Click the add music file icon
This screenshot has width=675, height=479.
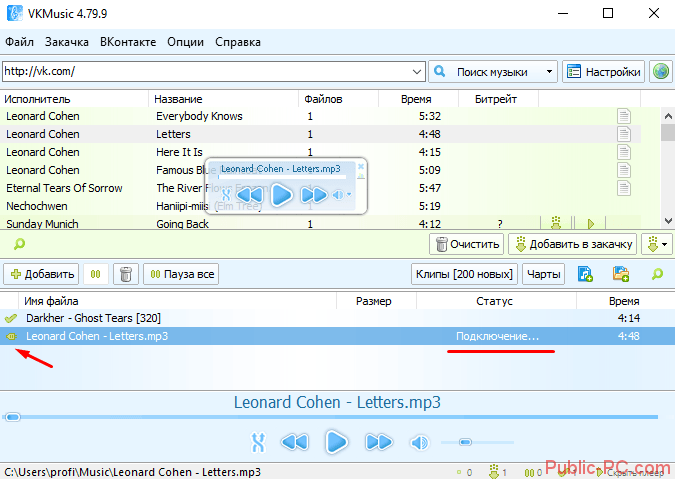pos(585,274)
